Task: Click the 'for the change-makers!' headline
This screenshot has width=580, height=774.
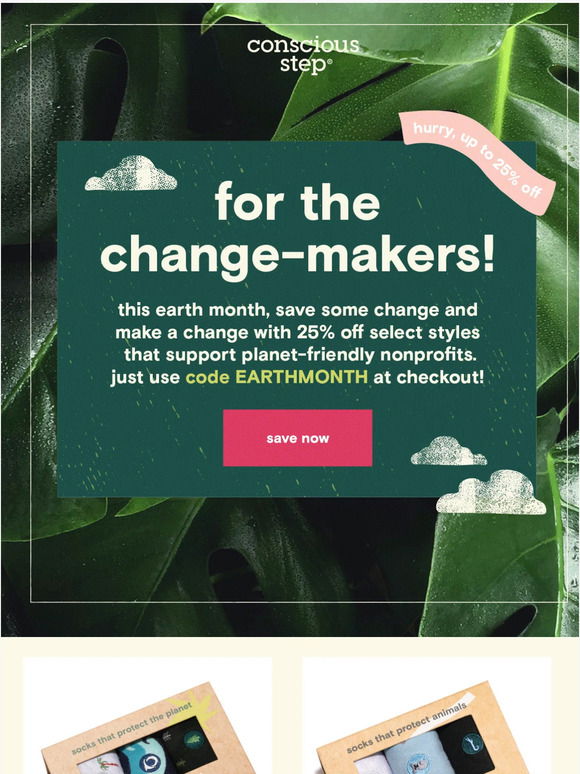Action: [x=298, y=228]
